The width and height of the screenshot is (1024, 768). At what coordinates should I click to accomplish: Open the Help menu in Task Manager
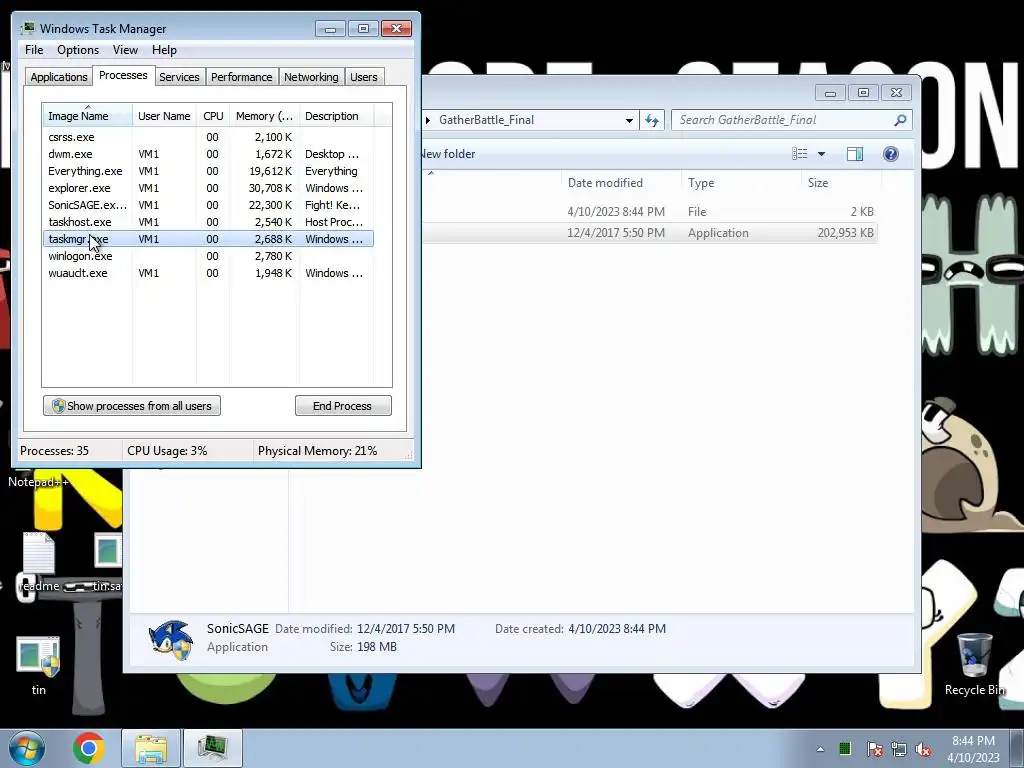(164, 50)
